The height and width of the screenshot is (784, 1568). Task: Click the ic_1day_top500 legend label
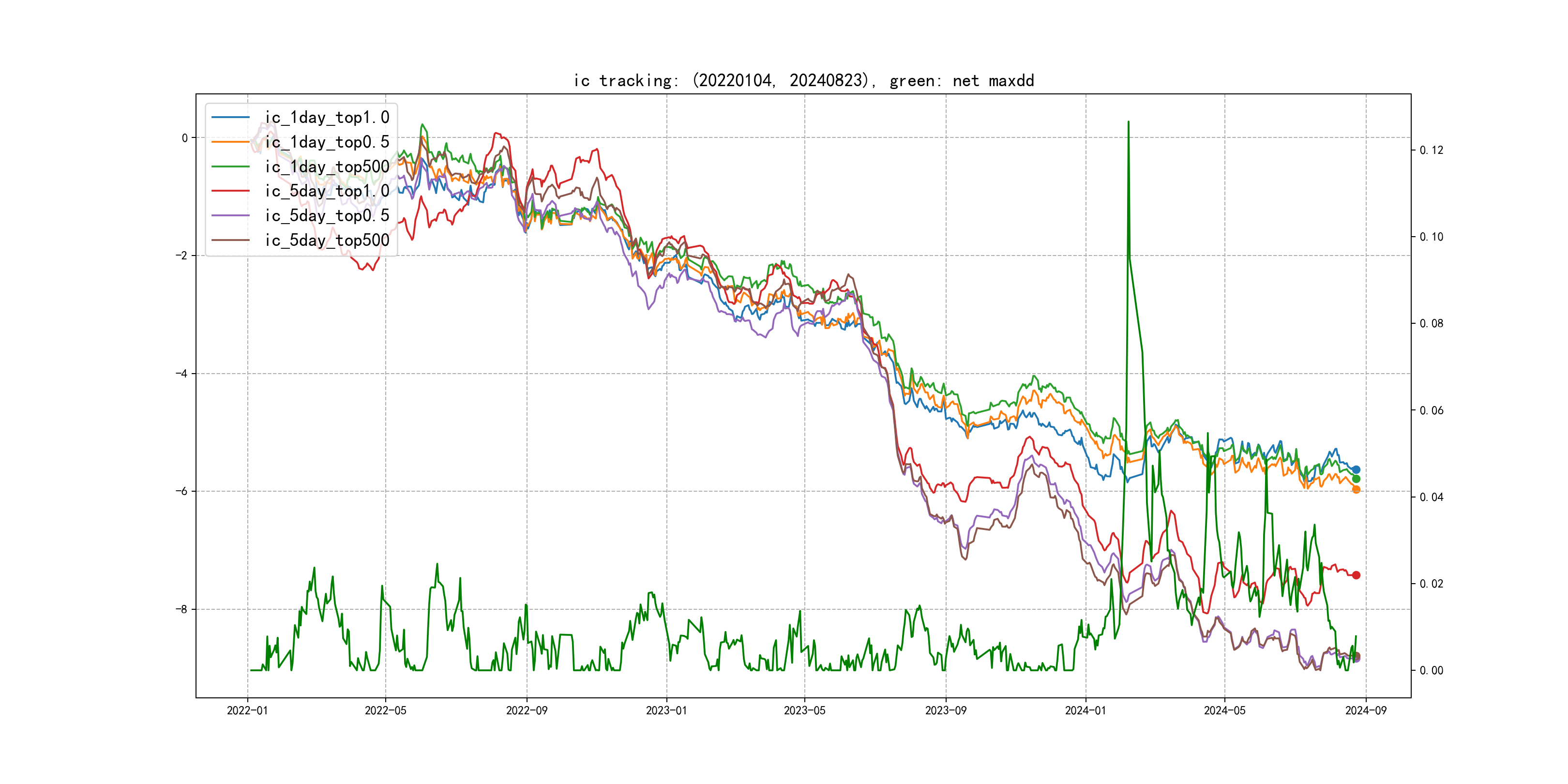coord(327,166)
